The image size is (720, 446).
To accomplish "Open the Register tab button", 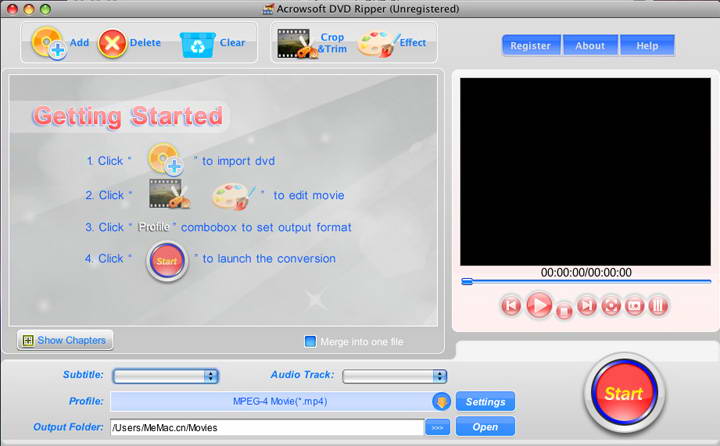I will point(531,45).
